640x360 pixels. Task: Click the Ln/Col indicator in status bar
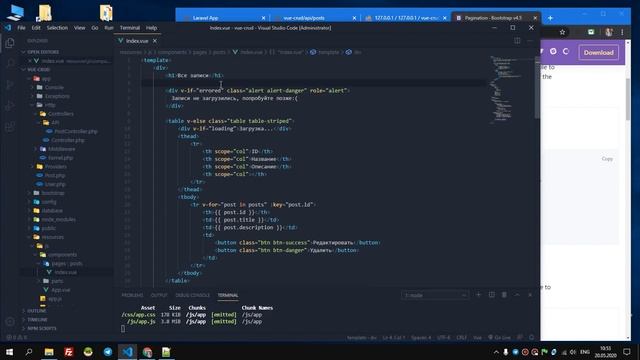point(393,338)
